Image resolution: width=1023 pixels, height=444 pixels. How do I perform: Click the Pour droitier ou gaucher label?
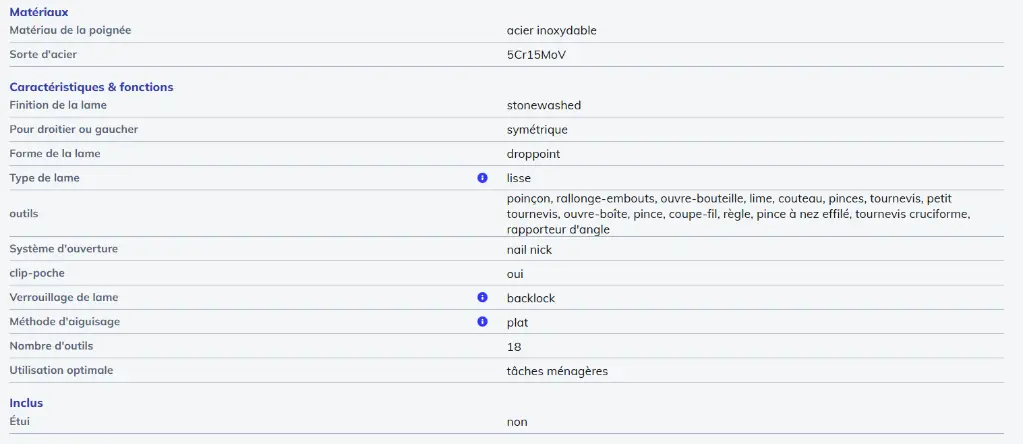73,129
